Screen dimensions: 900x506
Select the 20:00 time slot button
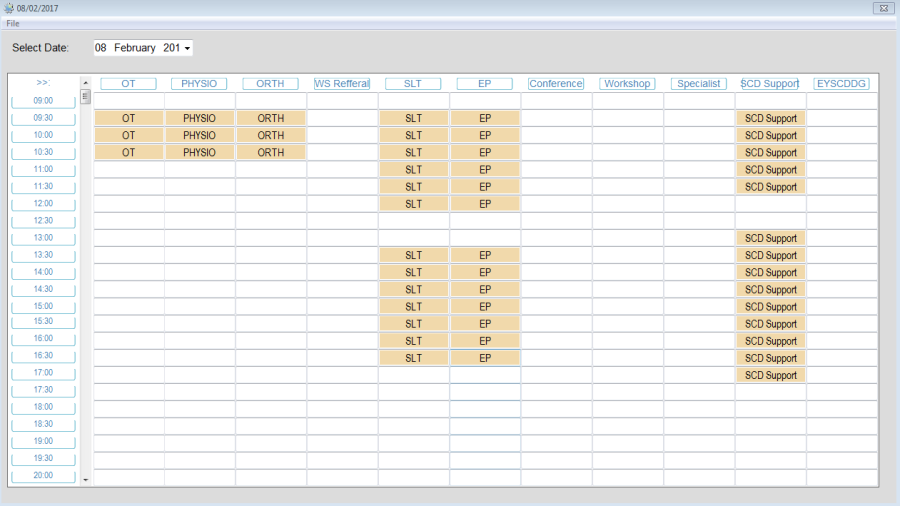43,476
